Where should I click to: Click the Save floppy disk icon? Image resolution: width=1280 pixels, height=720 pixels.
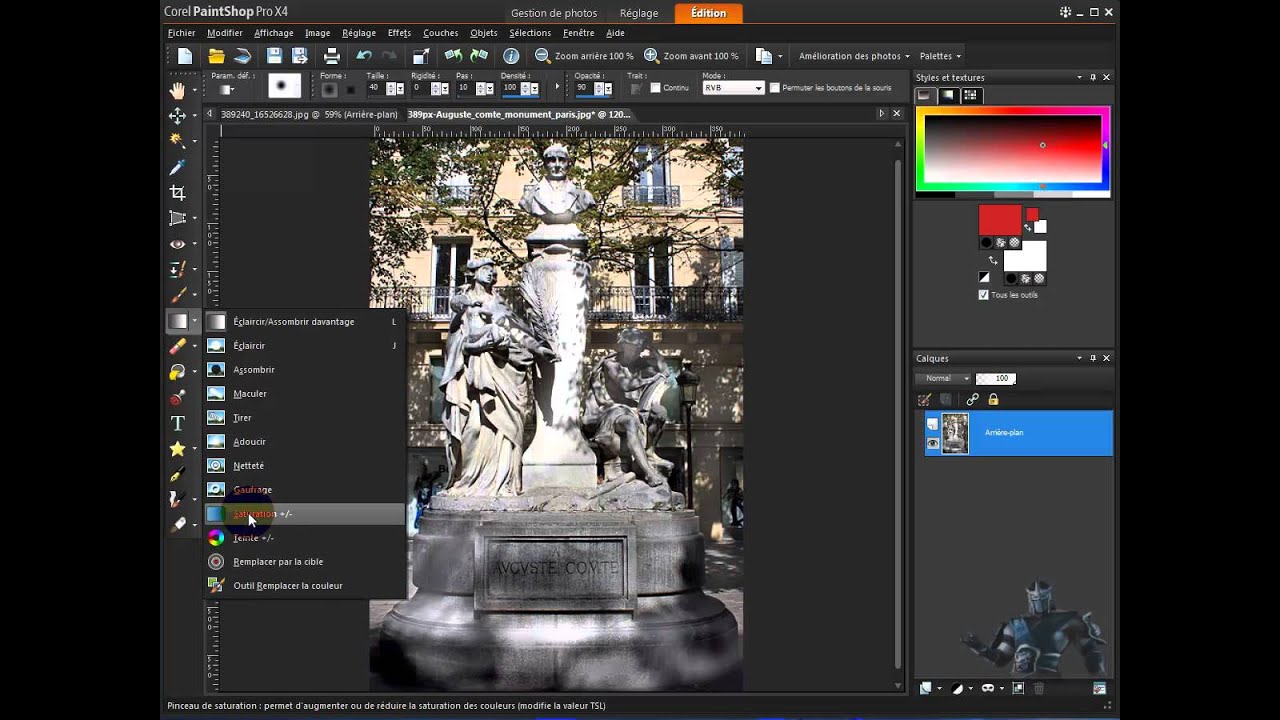point(273,56)
